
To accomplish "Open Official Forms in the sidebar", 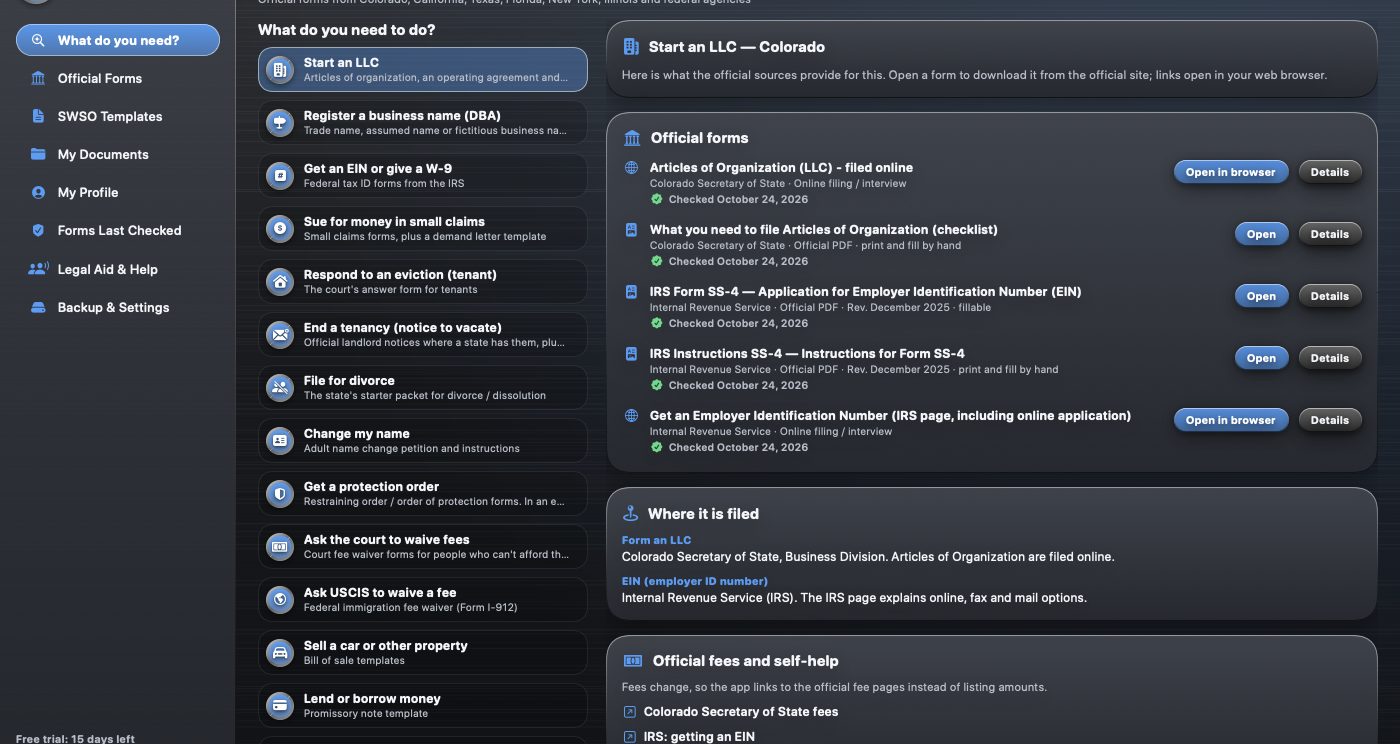I will [118, 78].
